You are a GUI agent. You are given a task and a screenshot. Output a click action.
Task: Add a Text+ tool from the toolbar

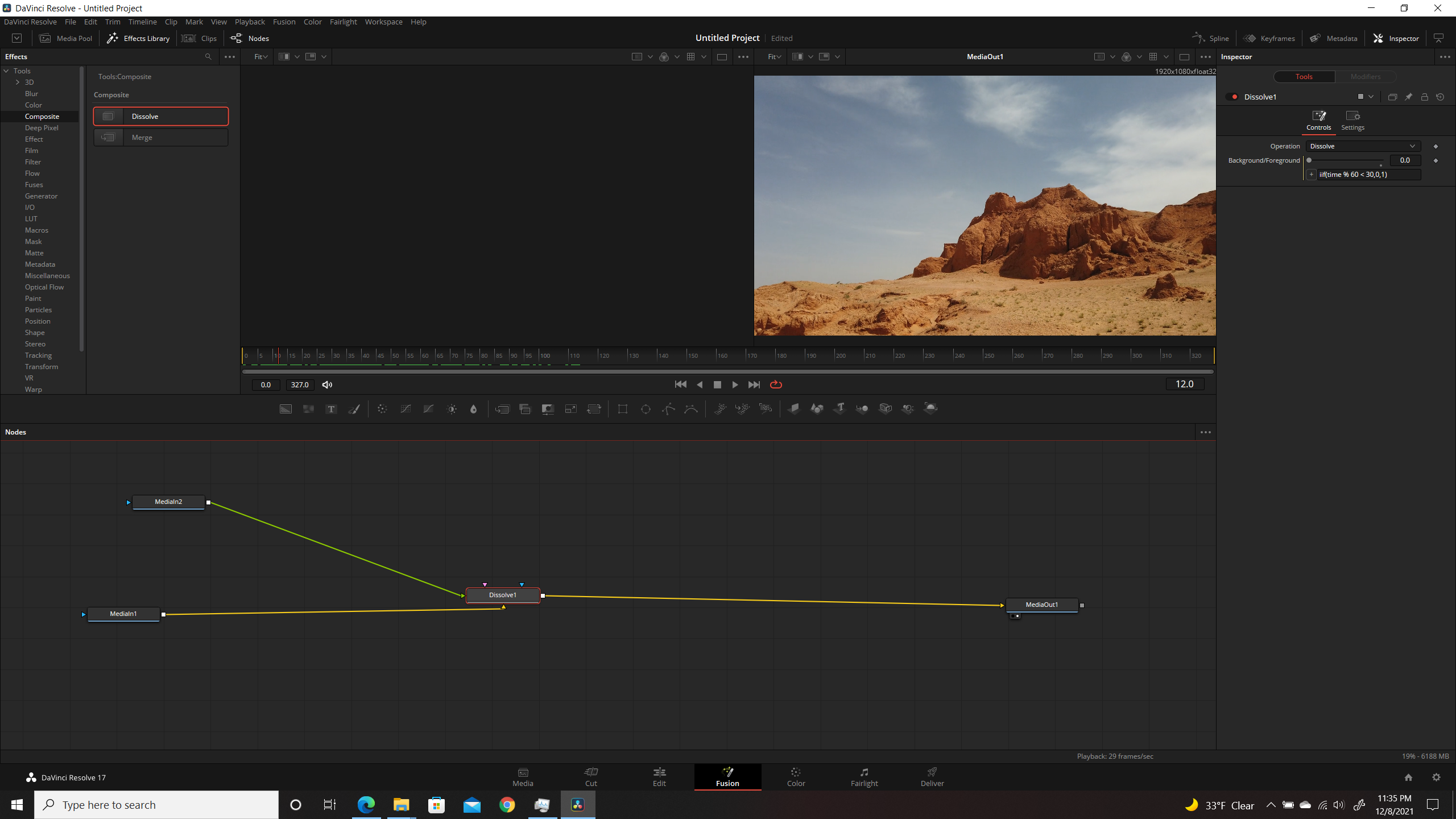[x=331, y=409]
